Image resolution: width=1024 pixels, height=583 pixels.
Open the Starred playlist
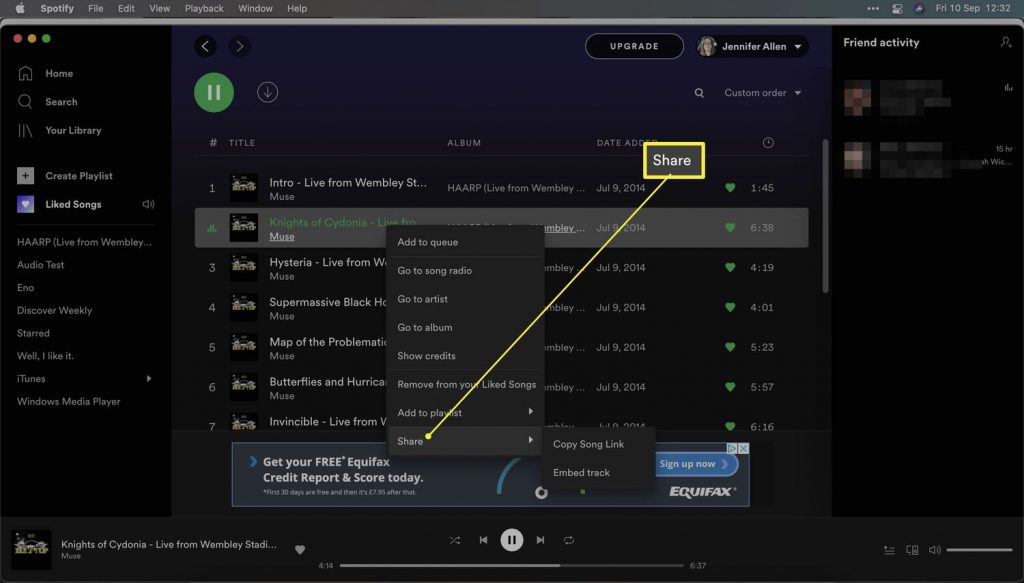click(x=33, y=333)
